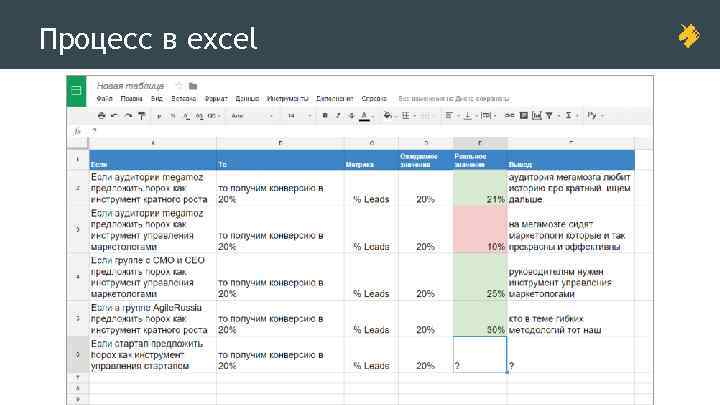
Task: Open the Файл menu
Action: point(105,99)
